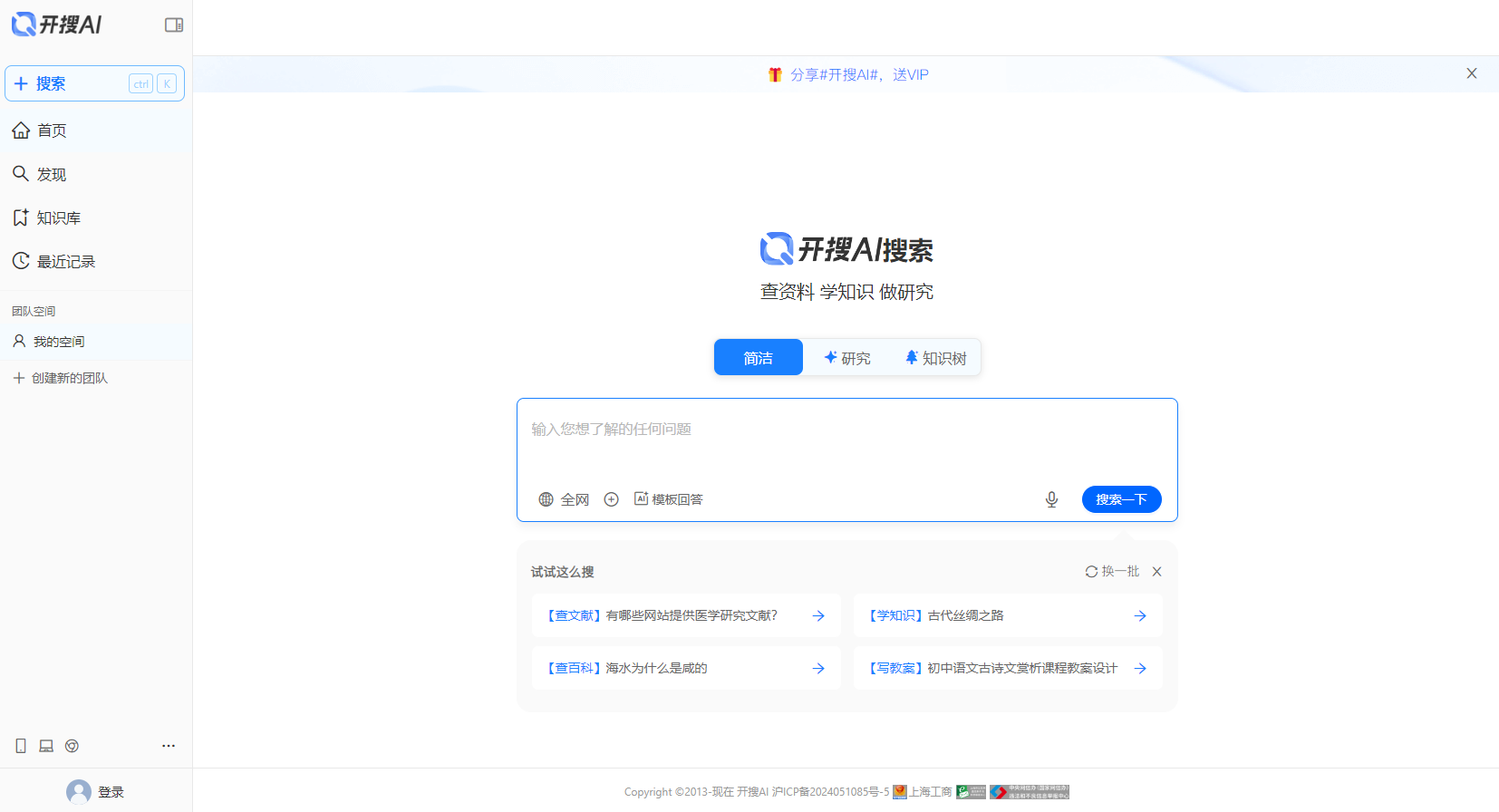Viewport: 1499px width, 812px height.
Task: Select 我的空间 under team space
Action: [x=95, y=342]
